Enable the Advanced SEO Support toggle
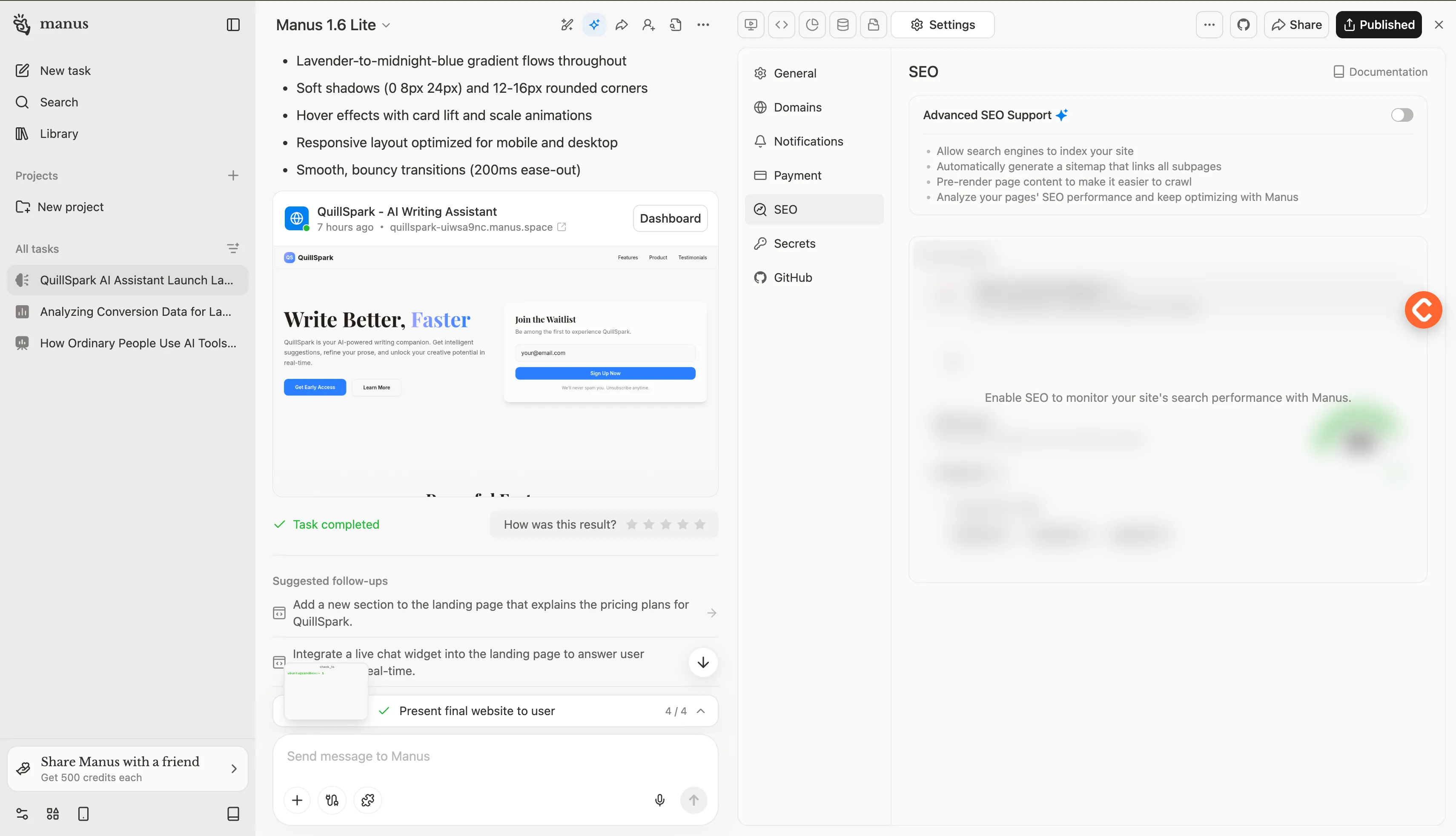 point(1402,115)
